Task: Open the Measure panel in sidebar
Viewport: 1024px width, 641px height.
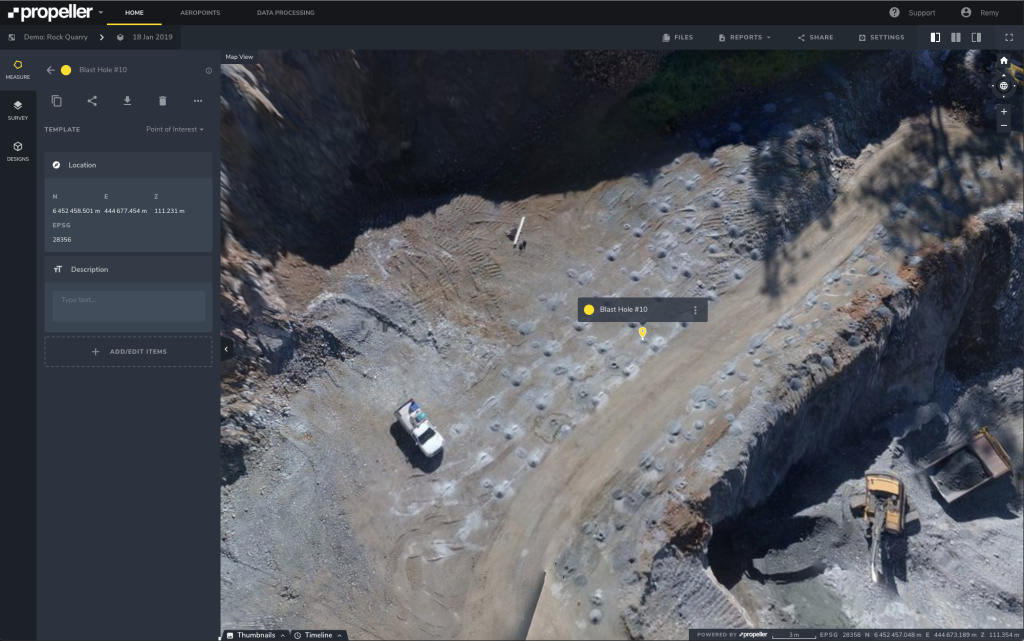Action: point(18,68)
